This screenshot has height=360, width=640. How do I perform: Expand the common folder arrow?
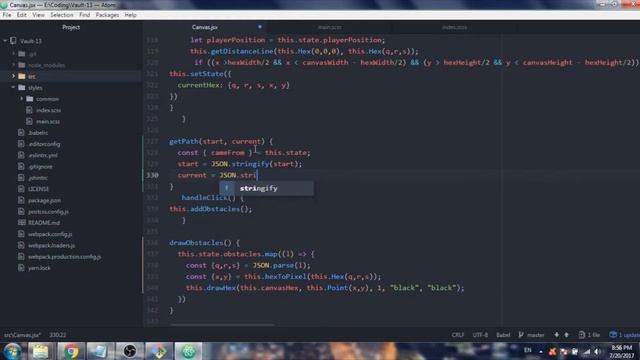pos(22,99)
